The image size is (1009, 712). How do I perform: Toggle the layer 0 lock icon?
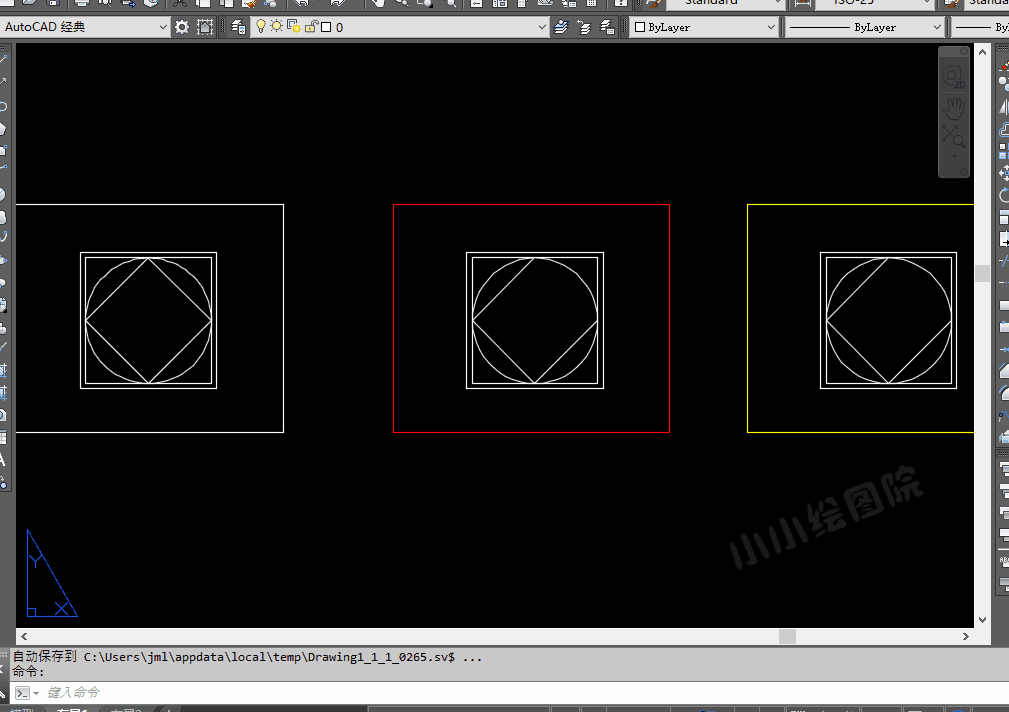310,27
